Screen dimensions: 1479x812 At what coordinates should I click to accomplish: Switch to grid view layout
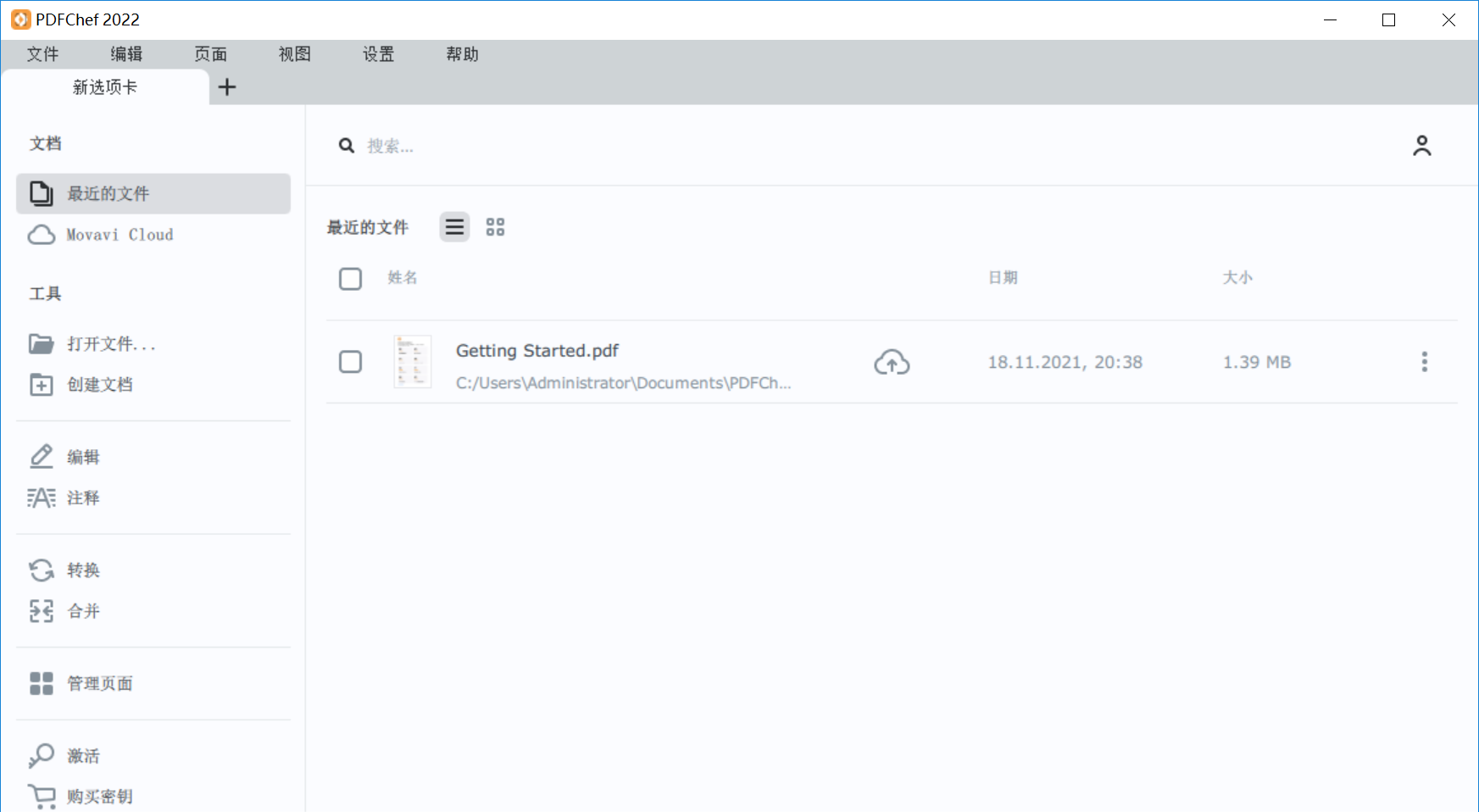point(495,227)
